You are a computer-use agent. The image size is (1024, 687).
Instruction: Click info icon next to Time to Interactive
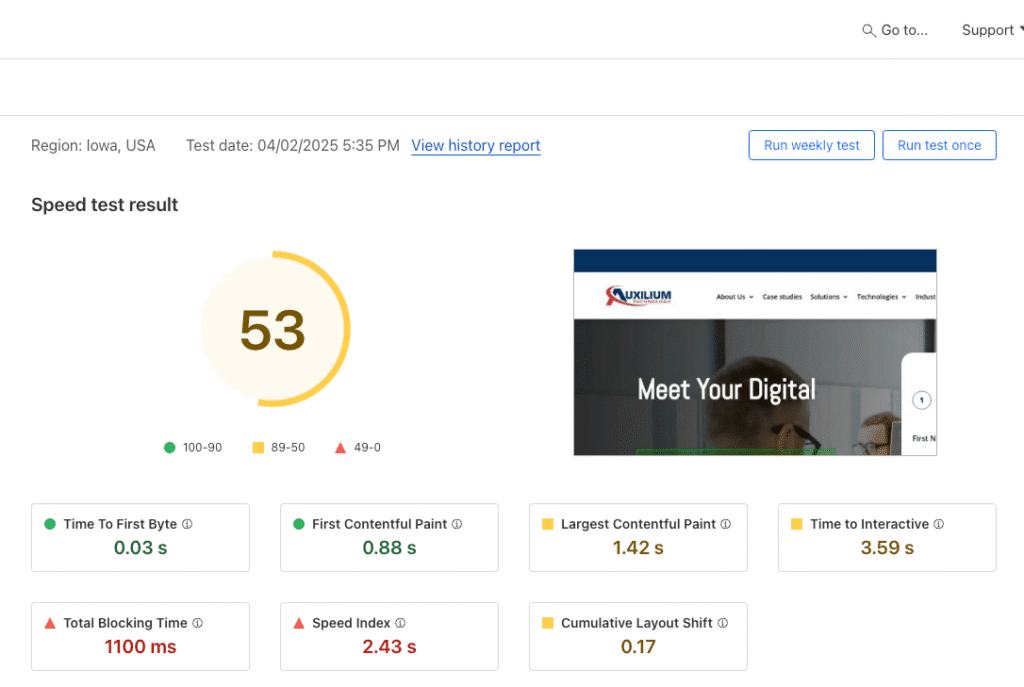938,524
